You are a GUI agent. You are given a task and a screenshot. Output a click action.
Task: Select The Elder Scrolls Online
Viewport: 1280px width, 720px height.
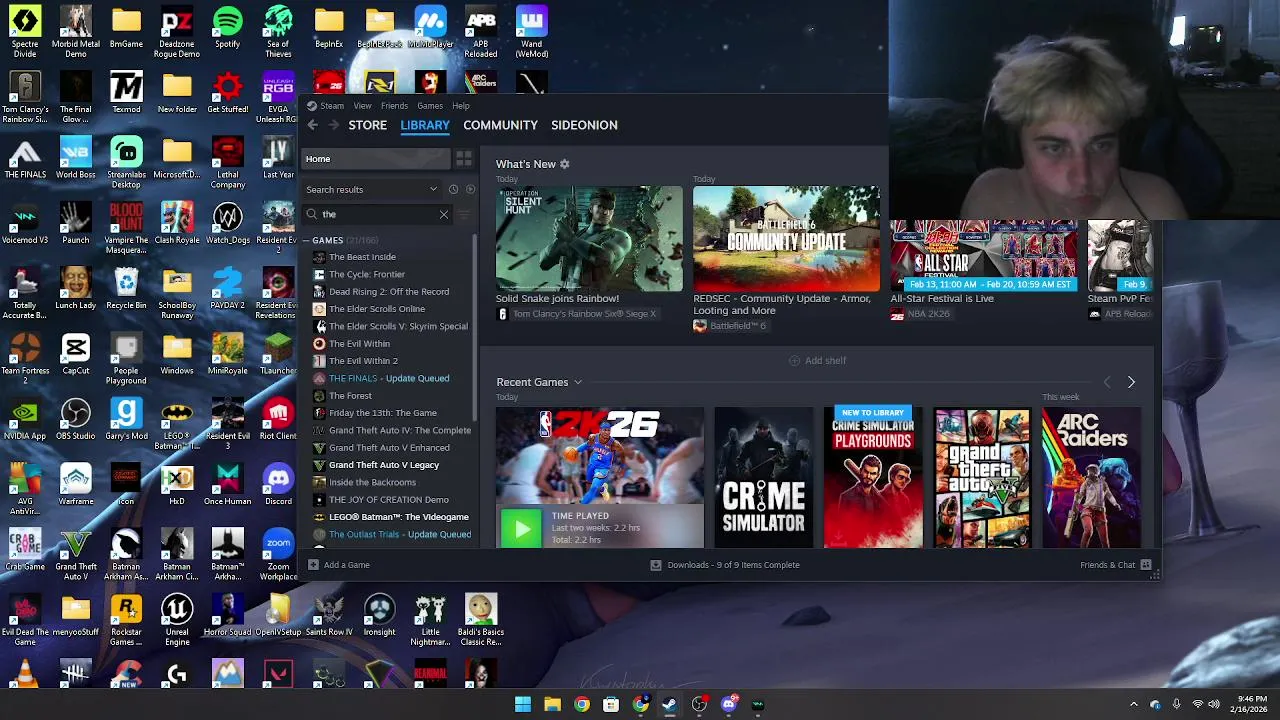(377, 309)
